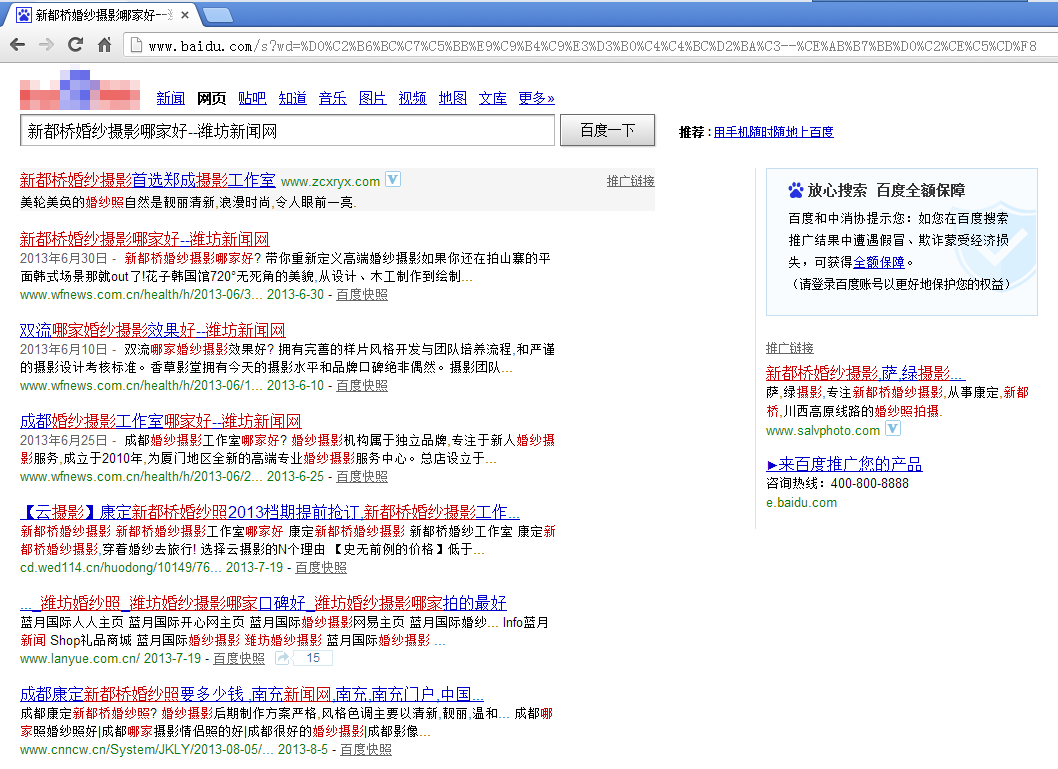The image size is (1058, 769).
Task: Open 百度快照 for the cd.wed114.cn result
Action: click(320, 567)
